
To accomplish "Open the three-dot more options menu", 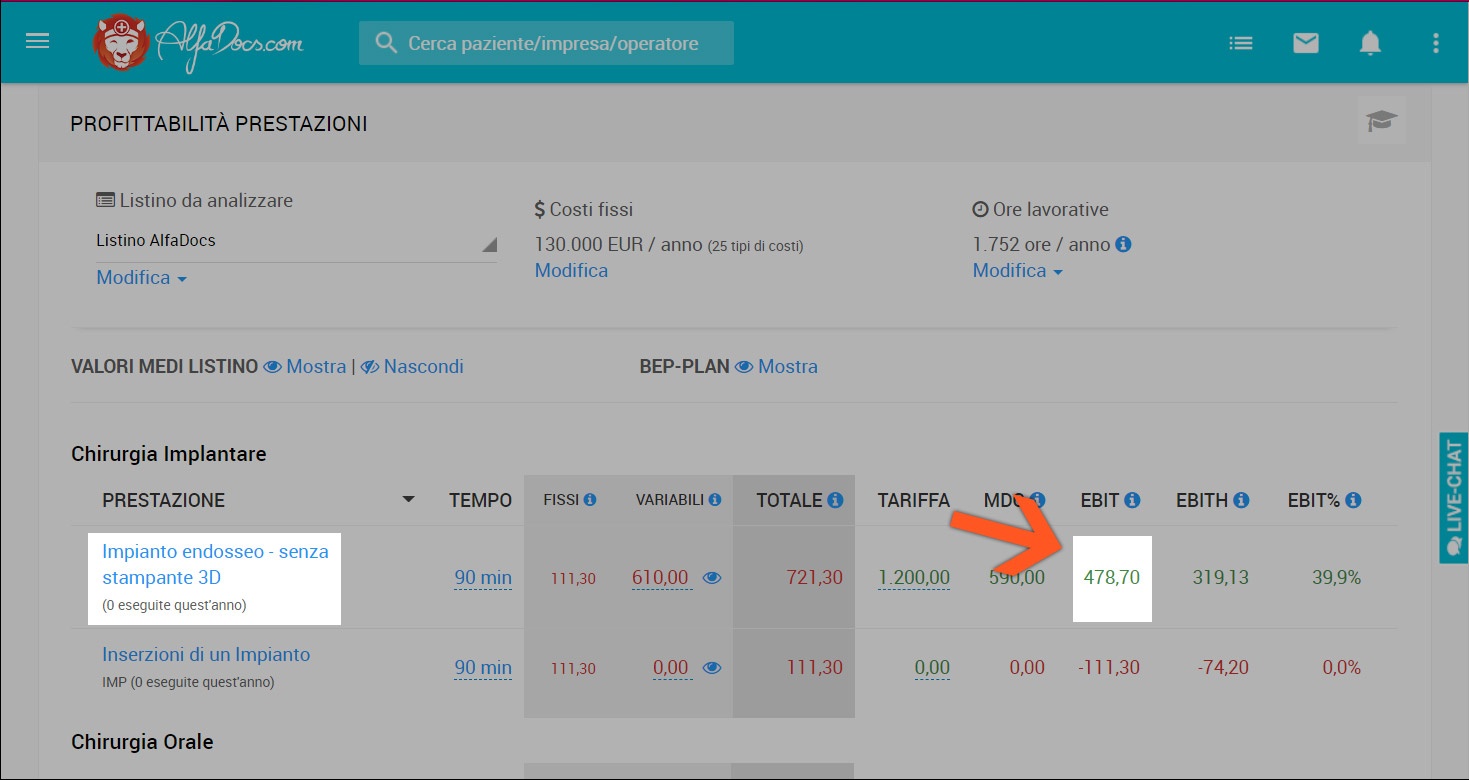I will coord(1435,43).
